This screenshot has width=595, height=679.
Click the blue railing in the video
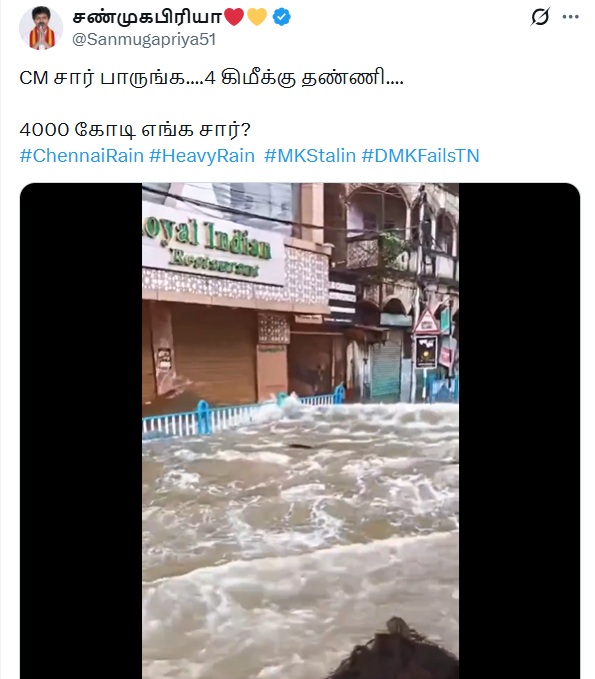[x=243, y=415]
